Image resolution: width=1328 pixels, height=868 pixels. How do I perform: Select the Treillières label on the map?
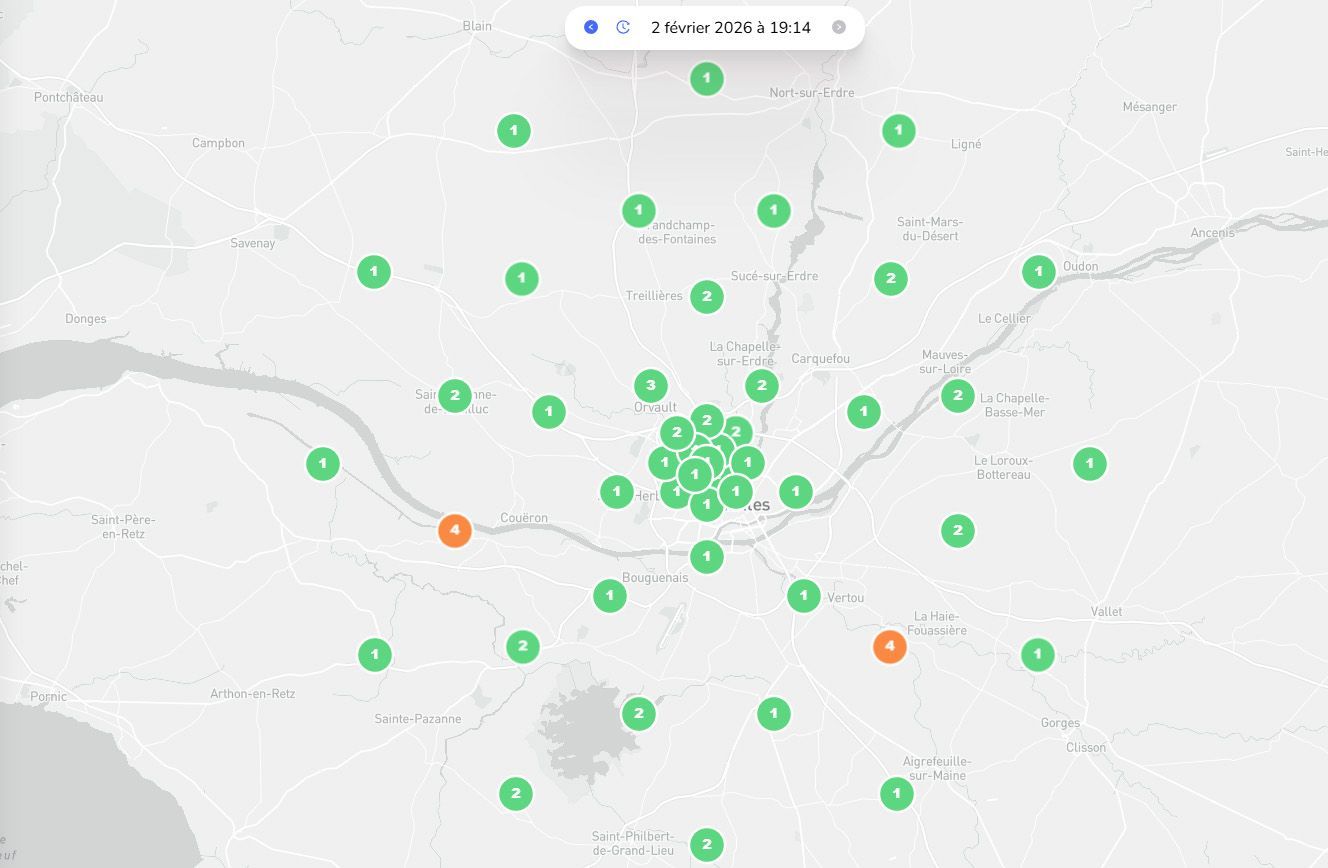click(654, 296)
